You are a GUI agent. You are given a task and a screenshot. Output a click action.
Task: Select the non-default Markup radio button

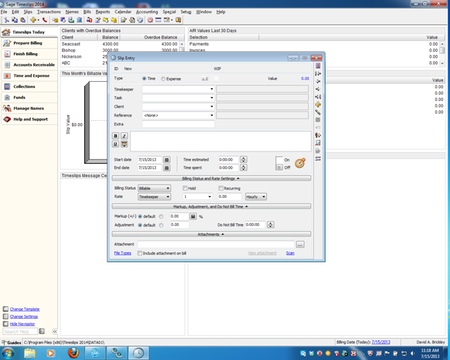161,217
